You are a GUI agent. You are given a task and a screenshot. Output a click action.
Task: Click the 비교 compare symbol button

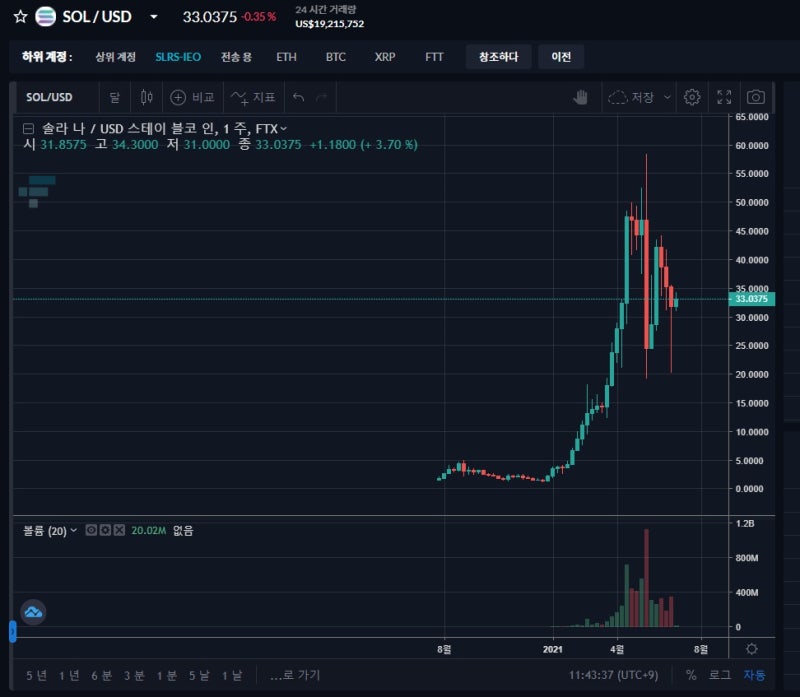192,97
